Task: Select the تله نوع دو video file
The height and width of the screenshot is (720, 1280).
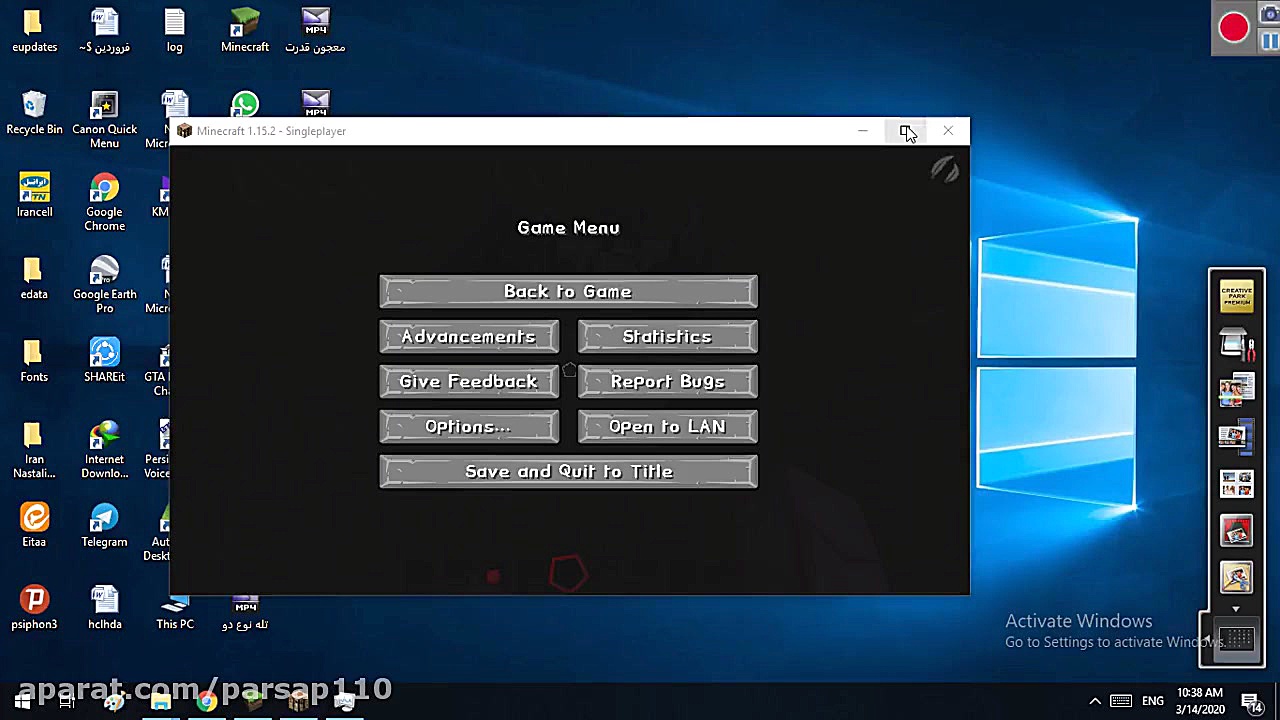Action: [245, 615]
